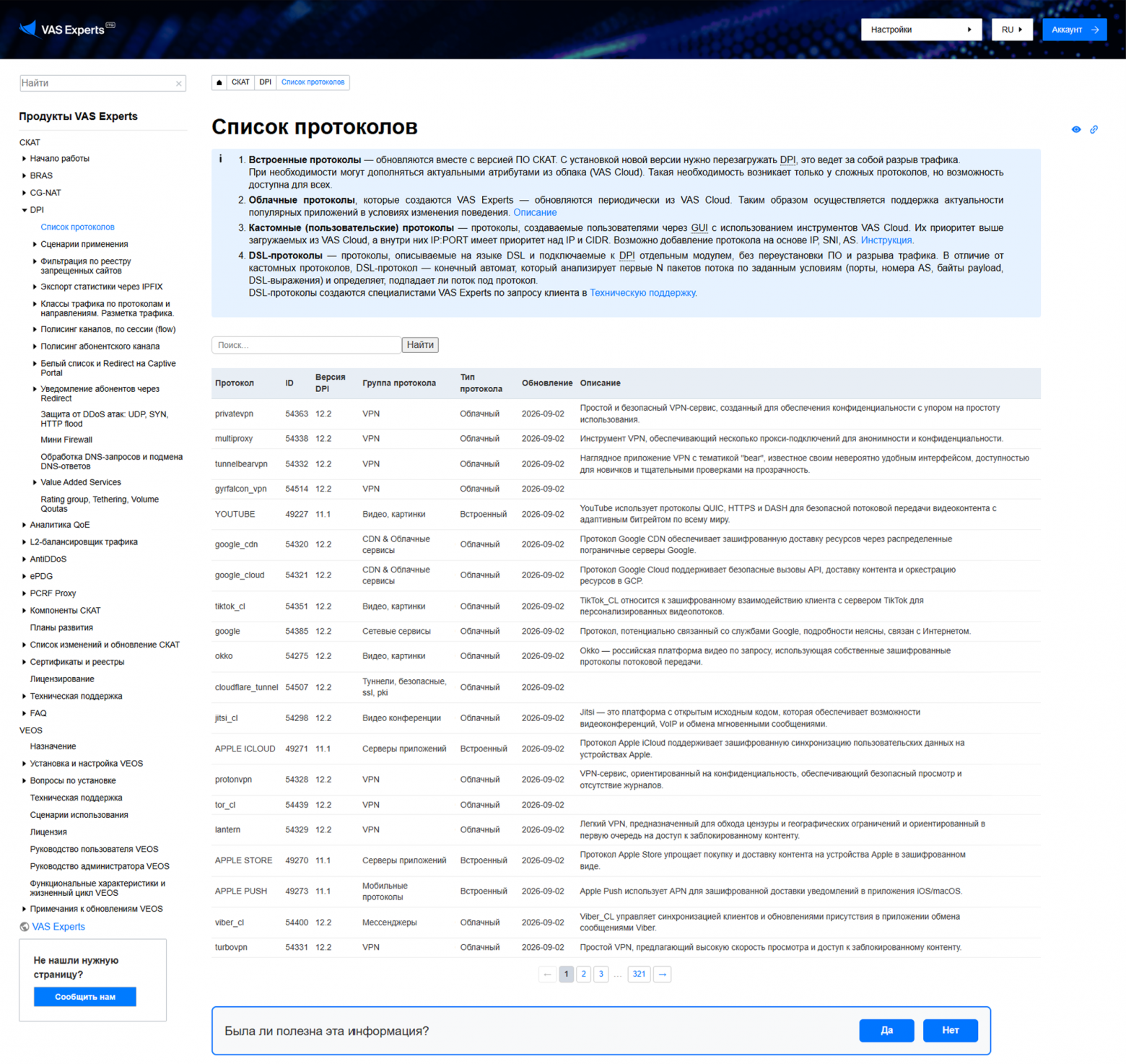
Task: Open VAS Experts link in sidebar
Action: [58, 927]
